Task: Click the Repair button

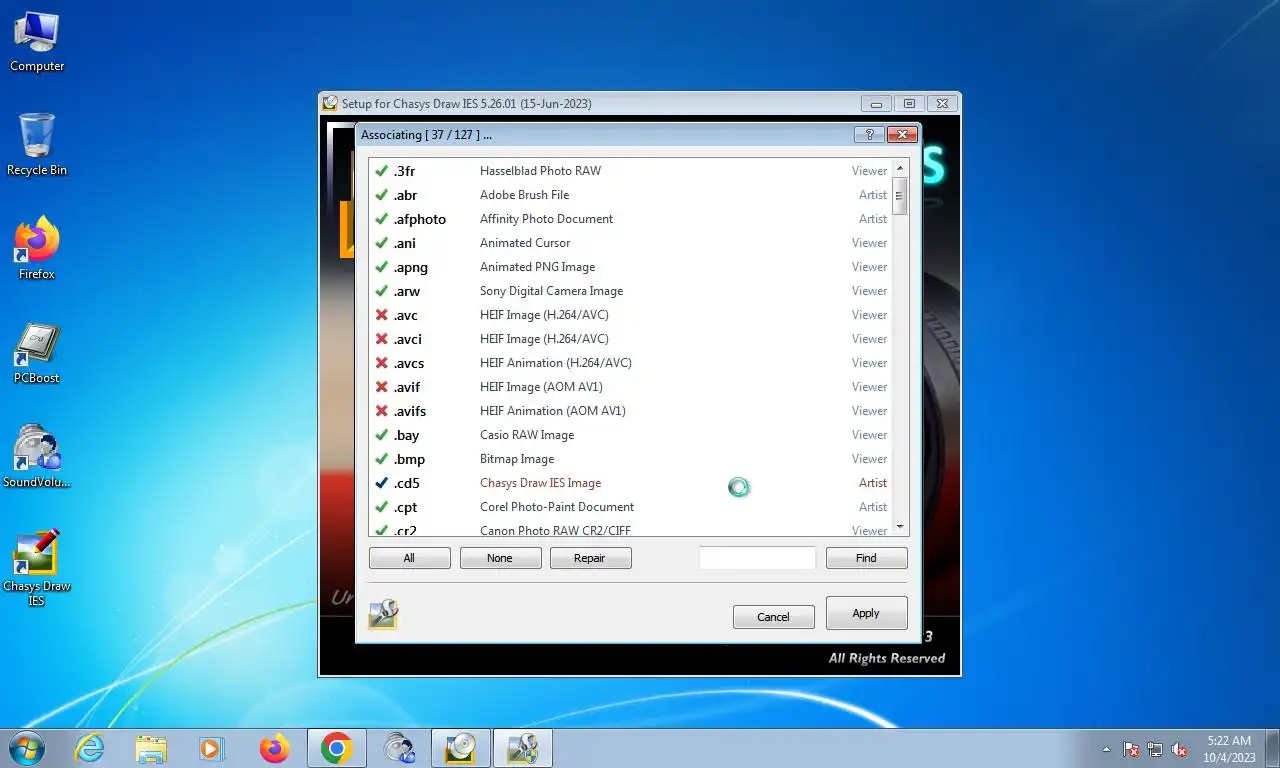Action: tap(590, 558)
